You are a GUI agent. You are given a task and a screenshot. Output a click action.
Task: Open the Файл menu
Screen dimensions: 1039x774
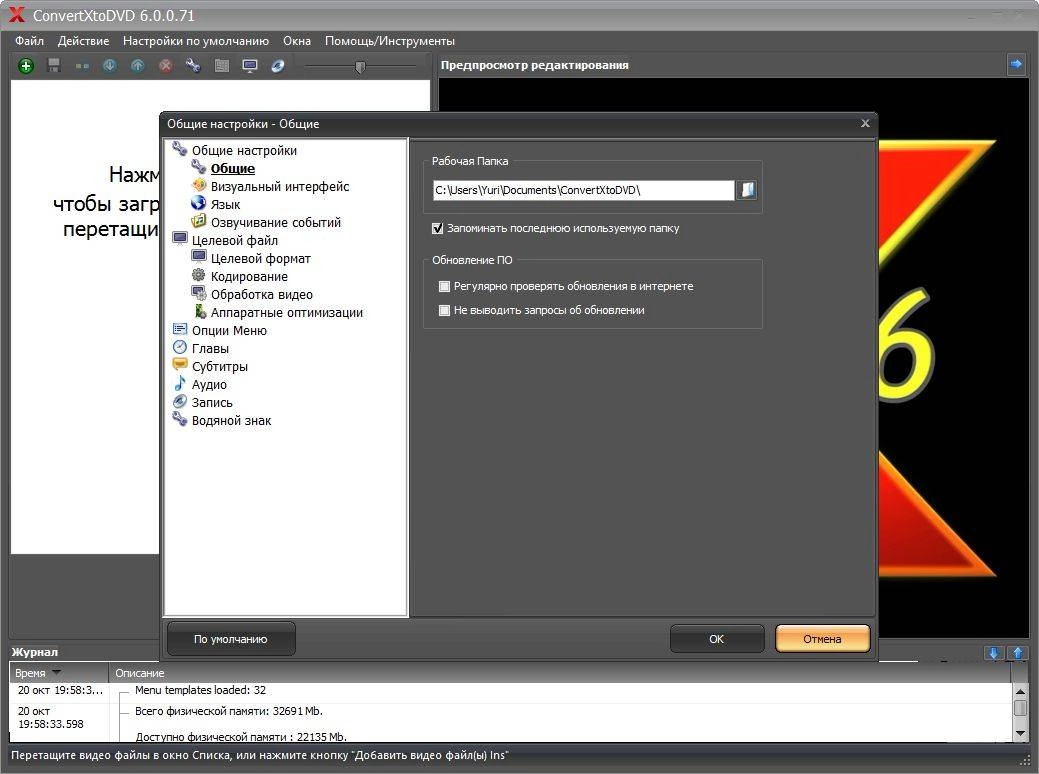[29, 40]
